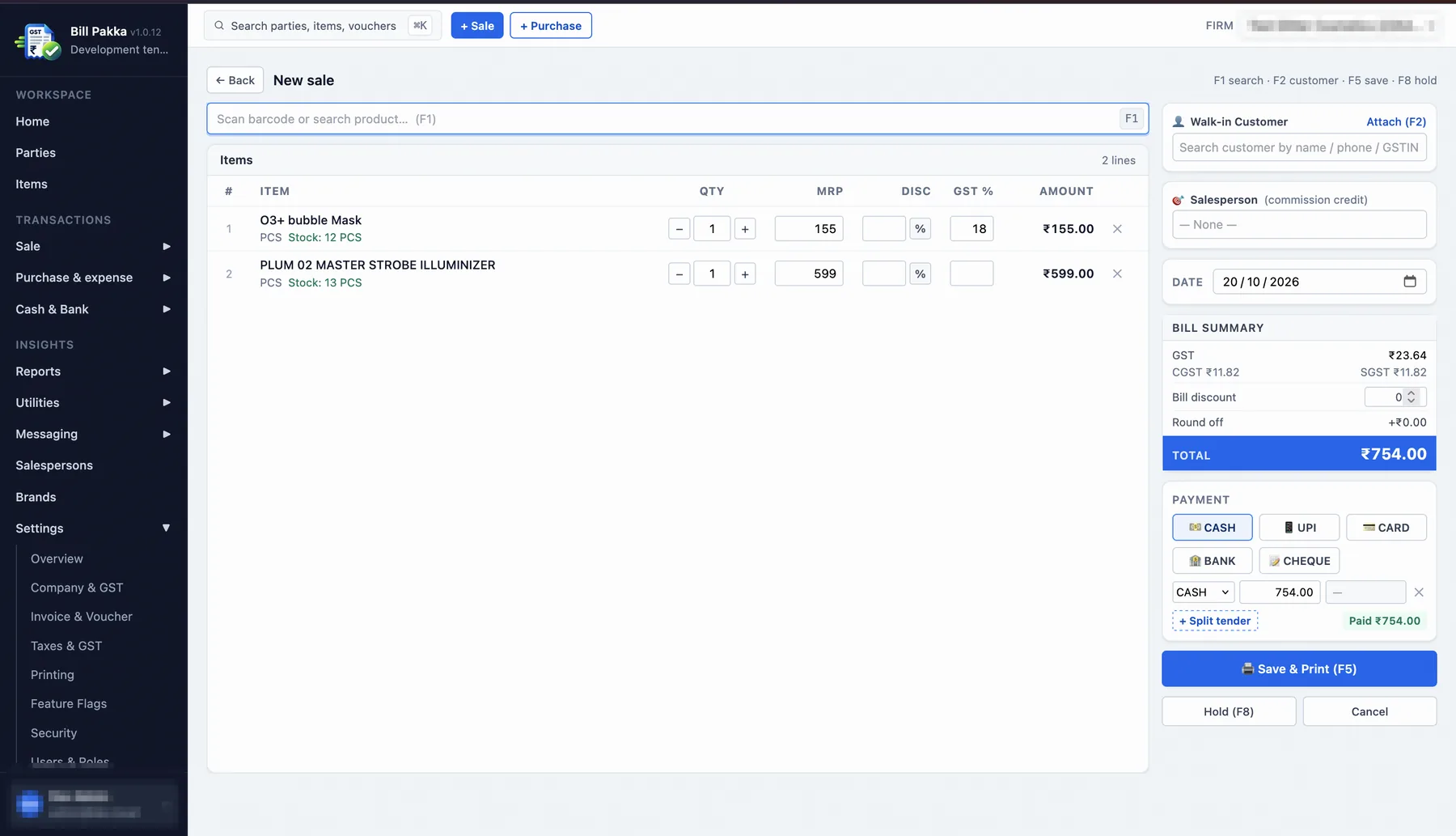This screenshot has height=836, width=1456.
Task: Expand the Utilities menu
Action: (94, 402)
